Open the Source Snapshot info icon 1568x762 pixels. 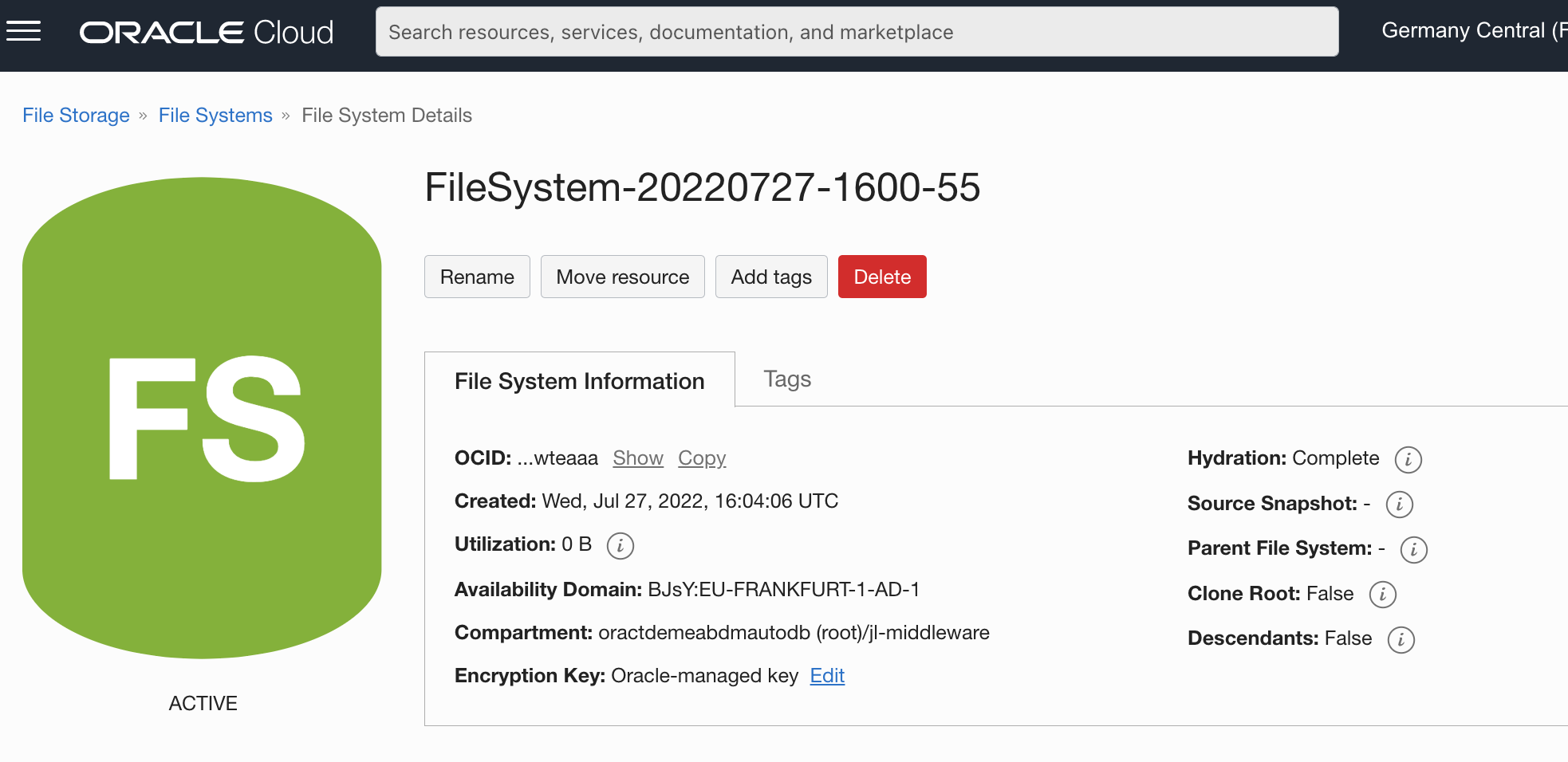pyautogui.click(x=1399, y=505)
